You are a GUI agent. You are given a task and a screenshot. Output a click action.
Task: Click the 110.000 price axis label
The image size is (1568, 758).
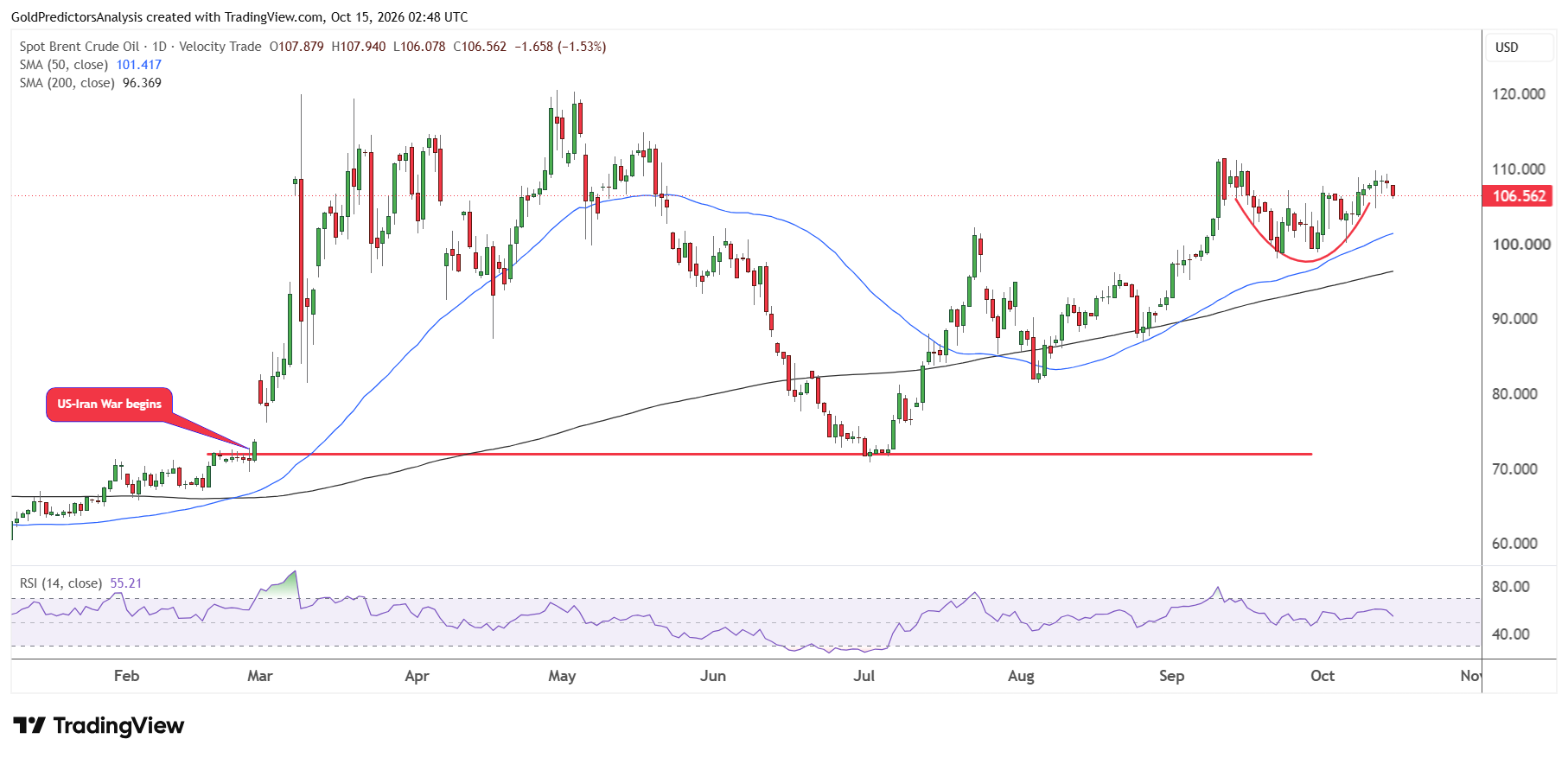(1519, 169)
